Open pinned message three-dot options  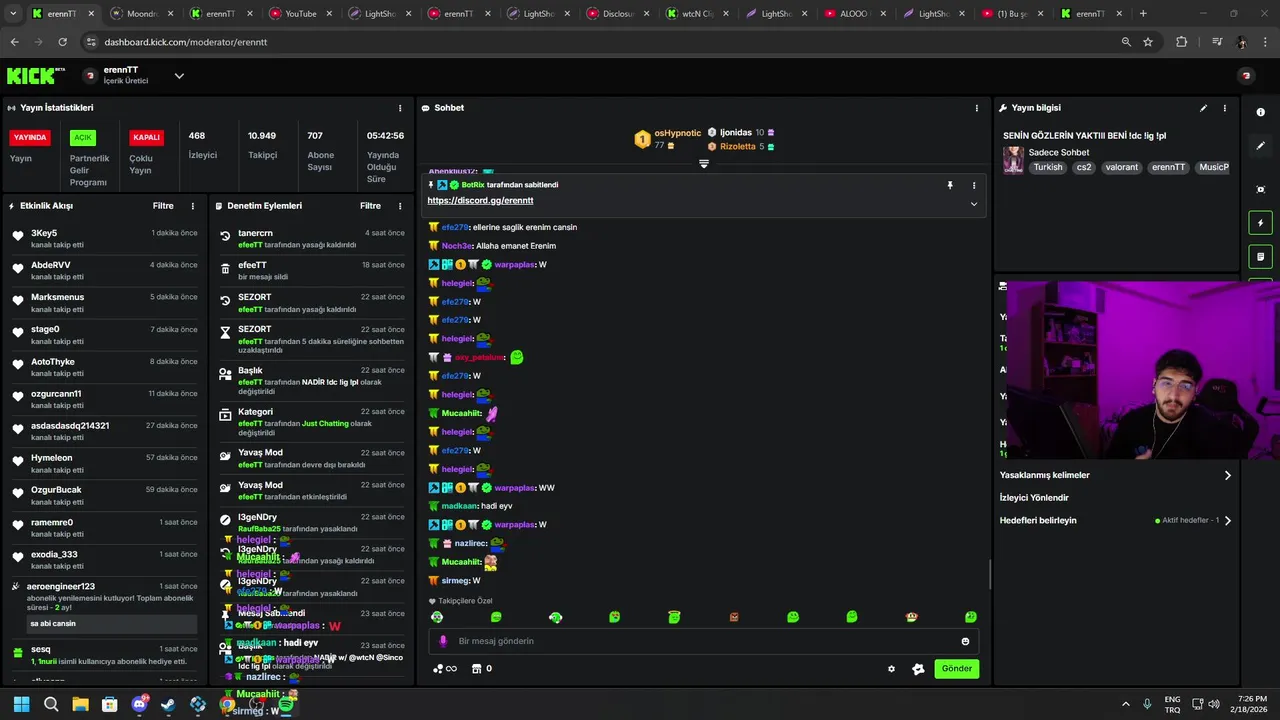(974, 185)
